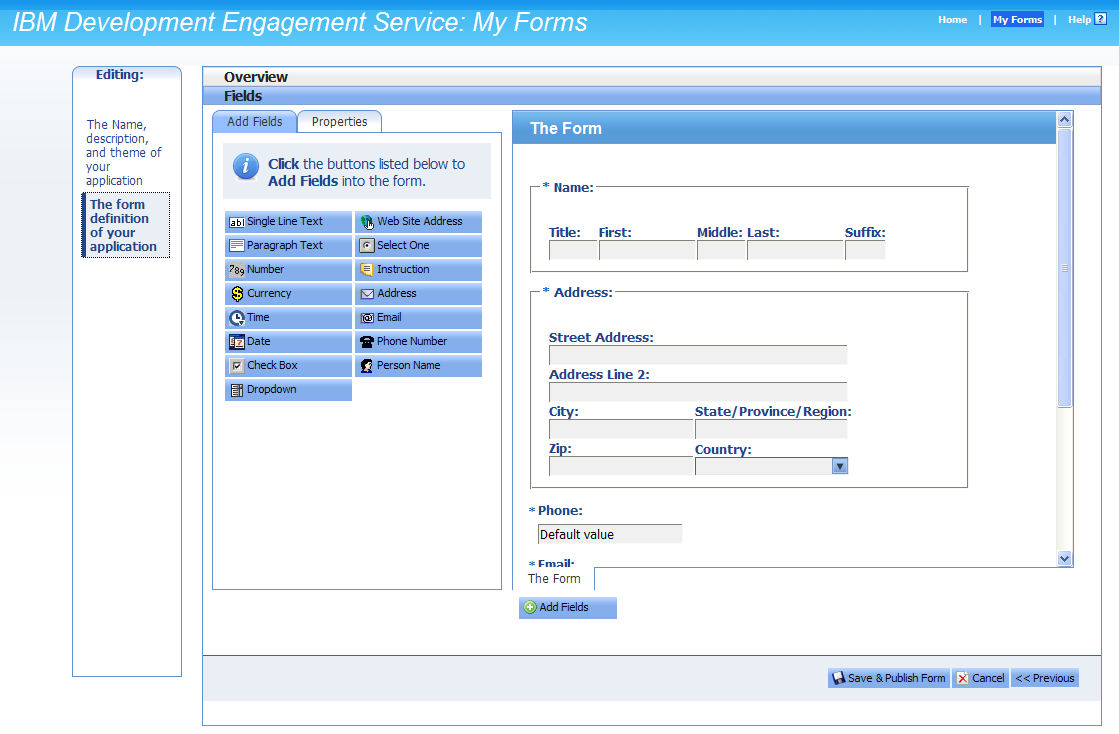Screen dimensions: 1119x734
Task: Click the Dropdown field icon
Action: coord(237,390)
